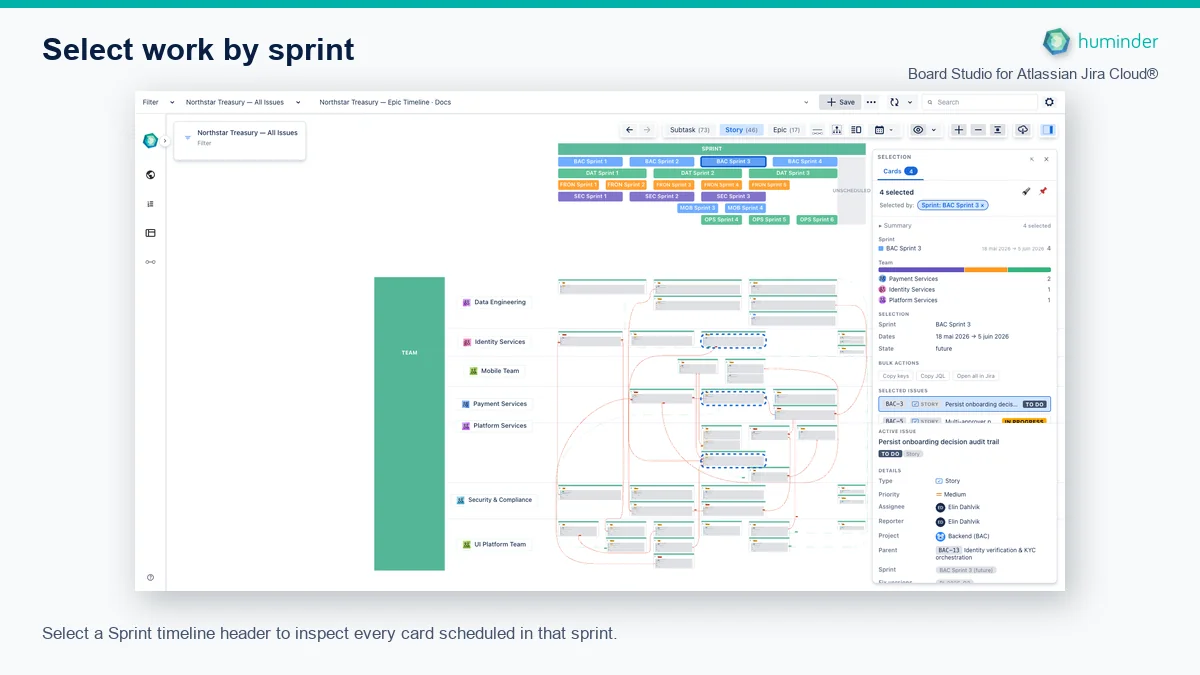The width and height of the screenshot is (1200, 675).
Task: Open Northstar Treasury — All Issues dropdown
Action: (x=243, y=102)
